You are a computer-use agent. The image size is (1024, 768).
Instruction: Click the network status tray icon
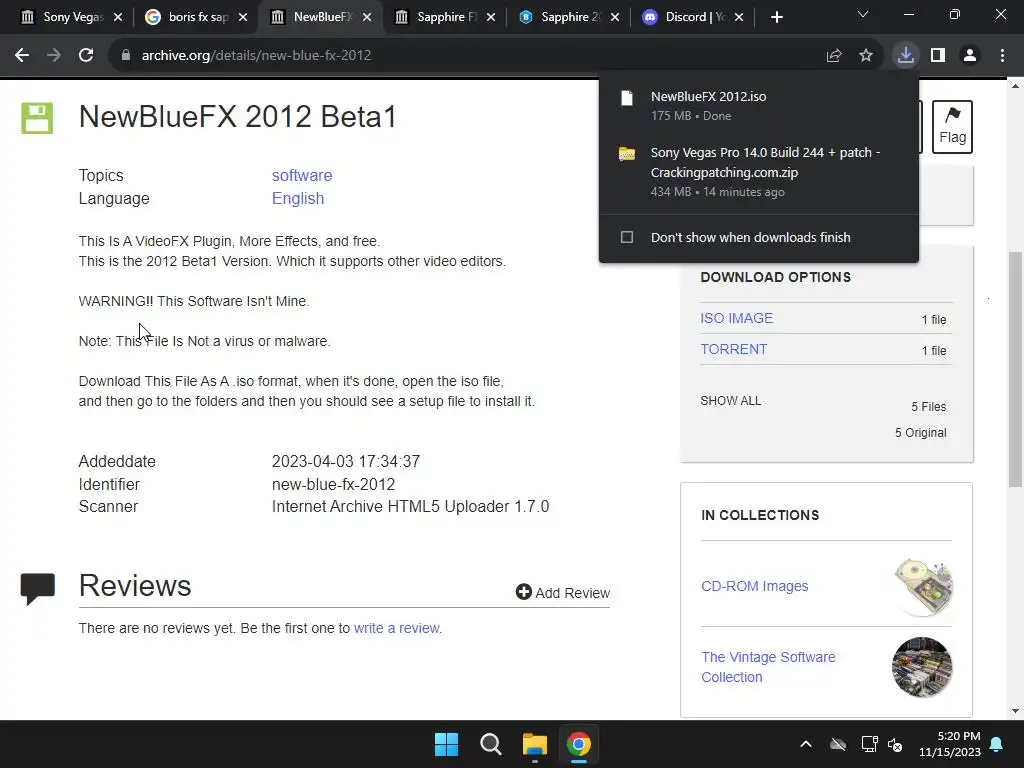pos(869,744)
